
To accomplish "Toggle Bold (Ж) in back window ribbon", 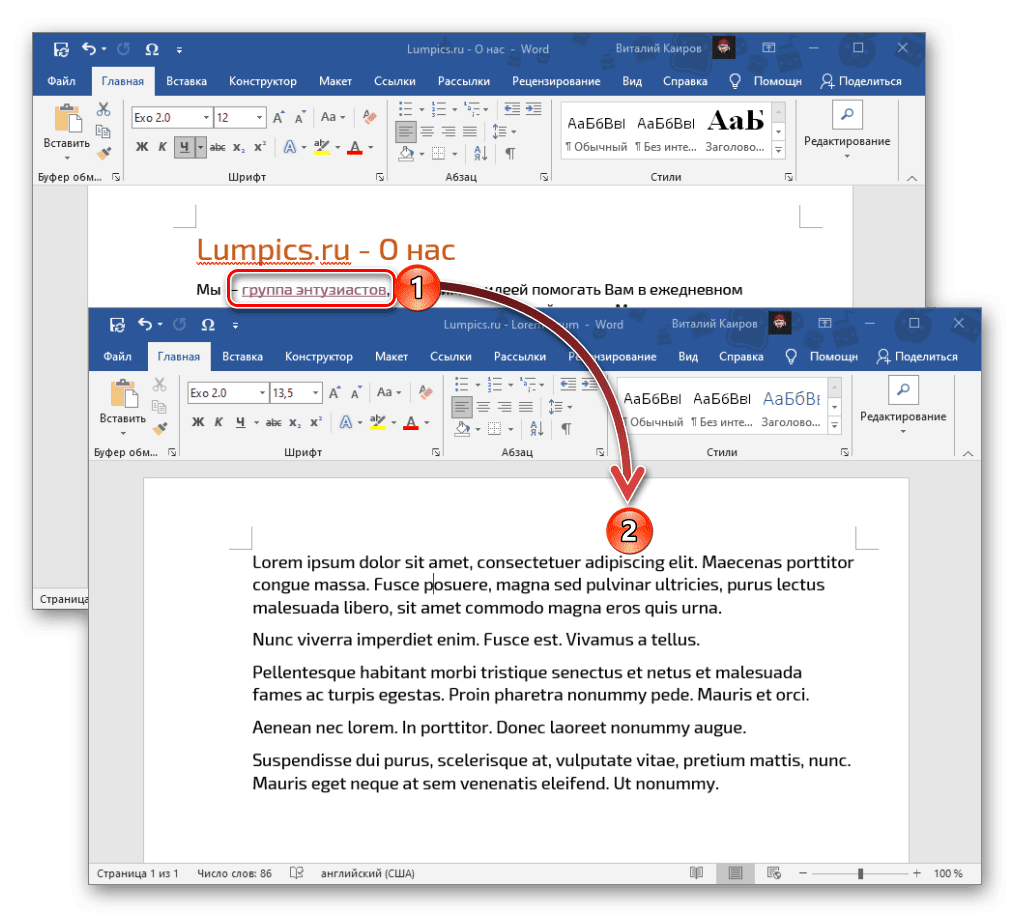I will 142,147.
